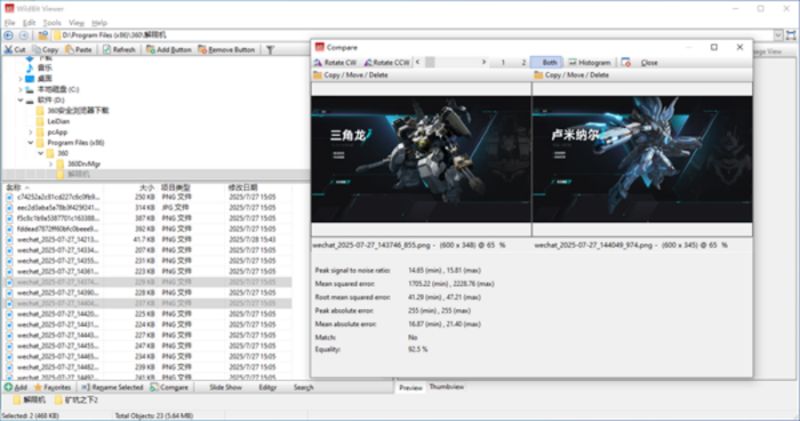Open Copy / Move / Delete for left image
Image resolution: width=800 pixels, height=421 pixels.
tap(351, 75)
